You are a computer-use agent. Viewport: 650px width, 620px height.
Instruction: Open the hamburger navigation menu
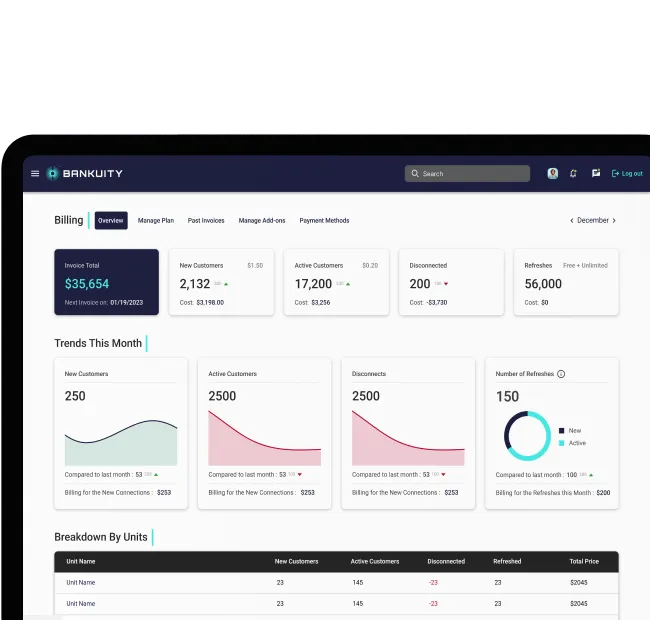pos(35,174)
